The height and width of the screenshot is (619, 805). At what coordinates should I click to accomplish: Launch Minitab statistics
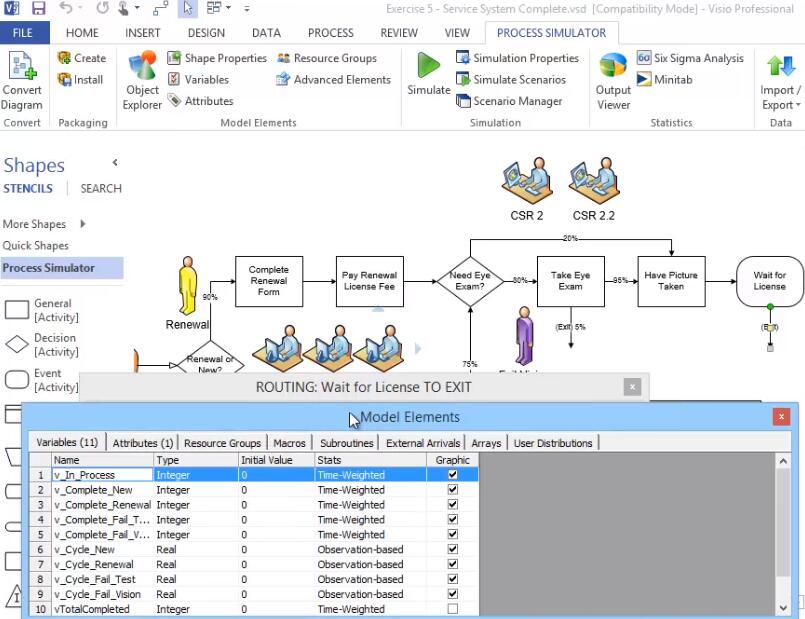[664, 80]
